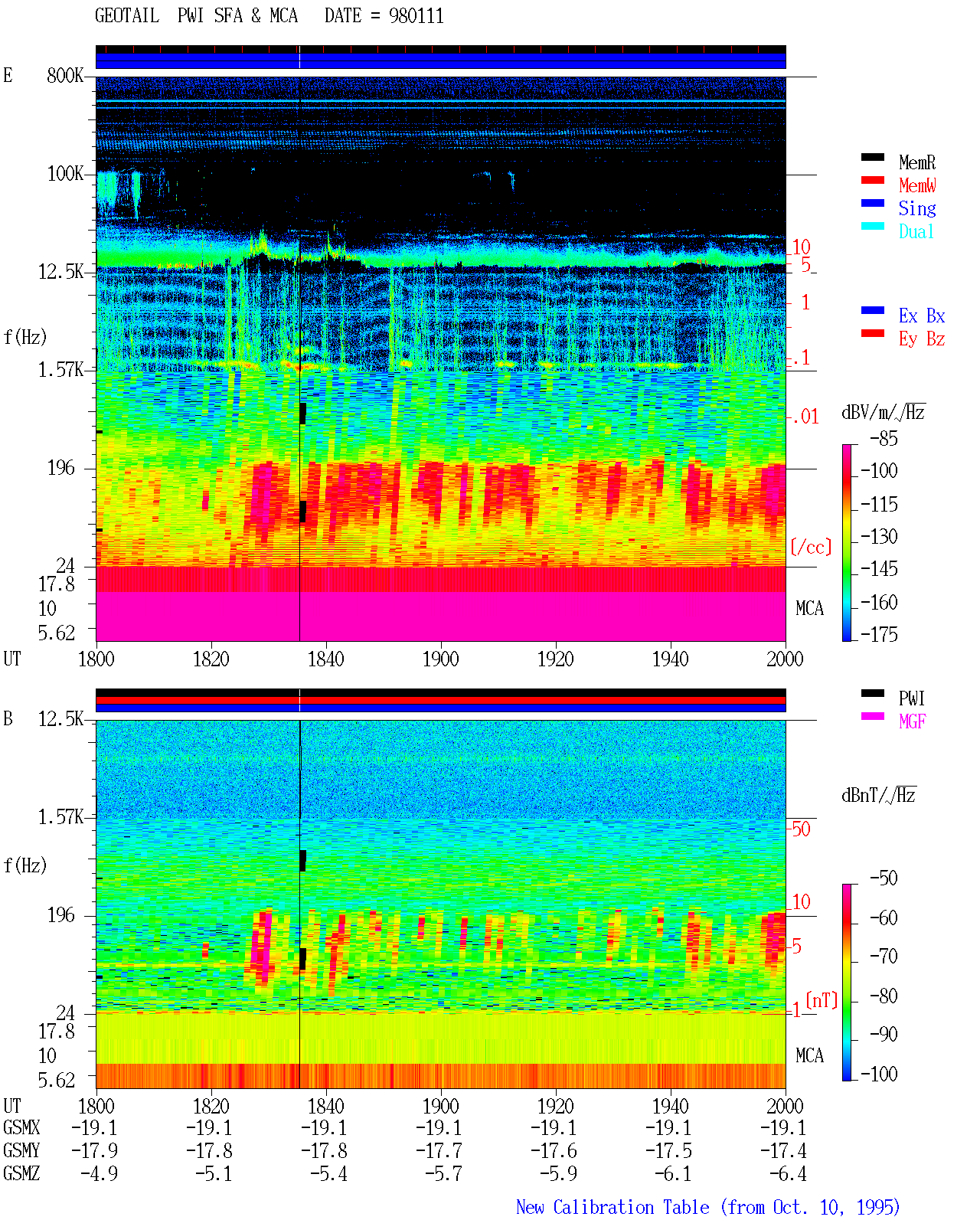Click the MemW legend label
The image size is (980, 1220).
[917, 185]
